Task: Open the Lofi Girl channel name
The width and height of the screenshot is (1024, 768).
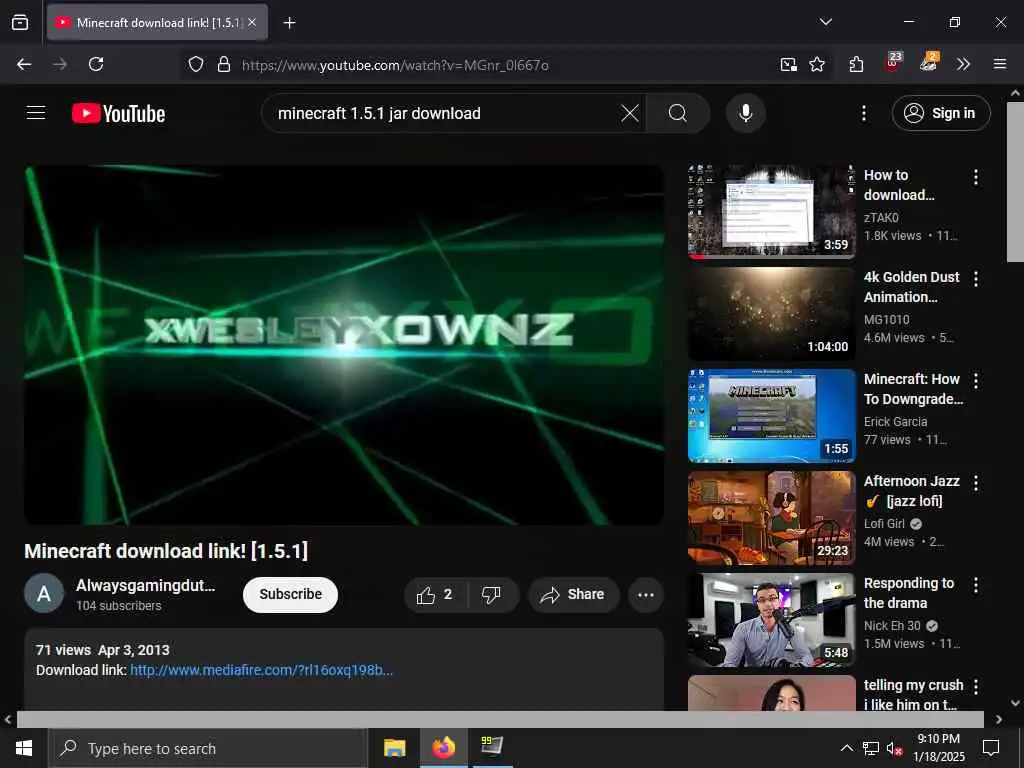Action: pyautogui.click(x=884, y=524)
